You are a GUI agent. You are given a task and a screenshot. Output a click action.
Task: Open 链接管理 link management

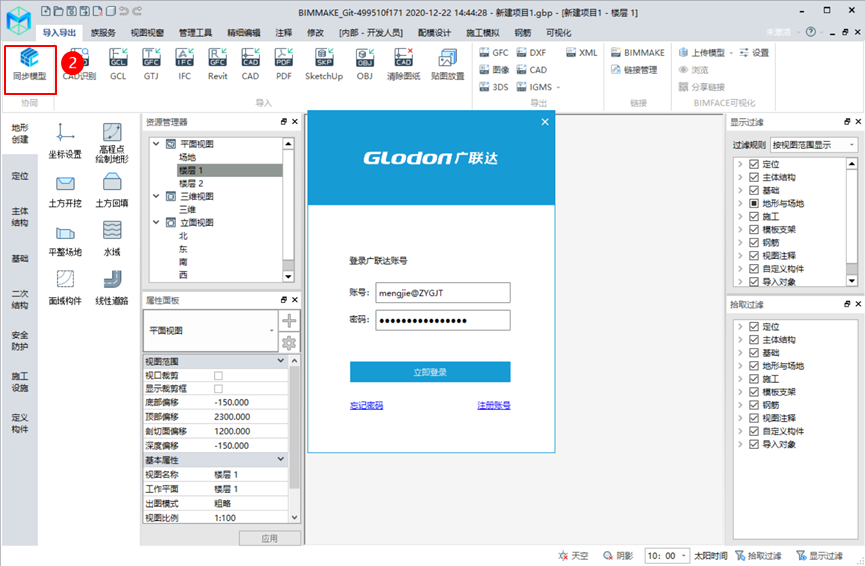pos(634,70)
